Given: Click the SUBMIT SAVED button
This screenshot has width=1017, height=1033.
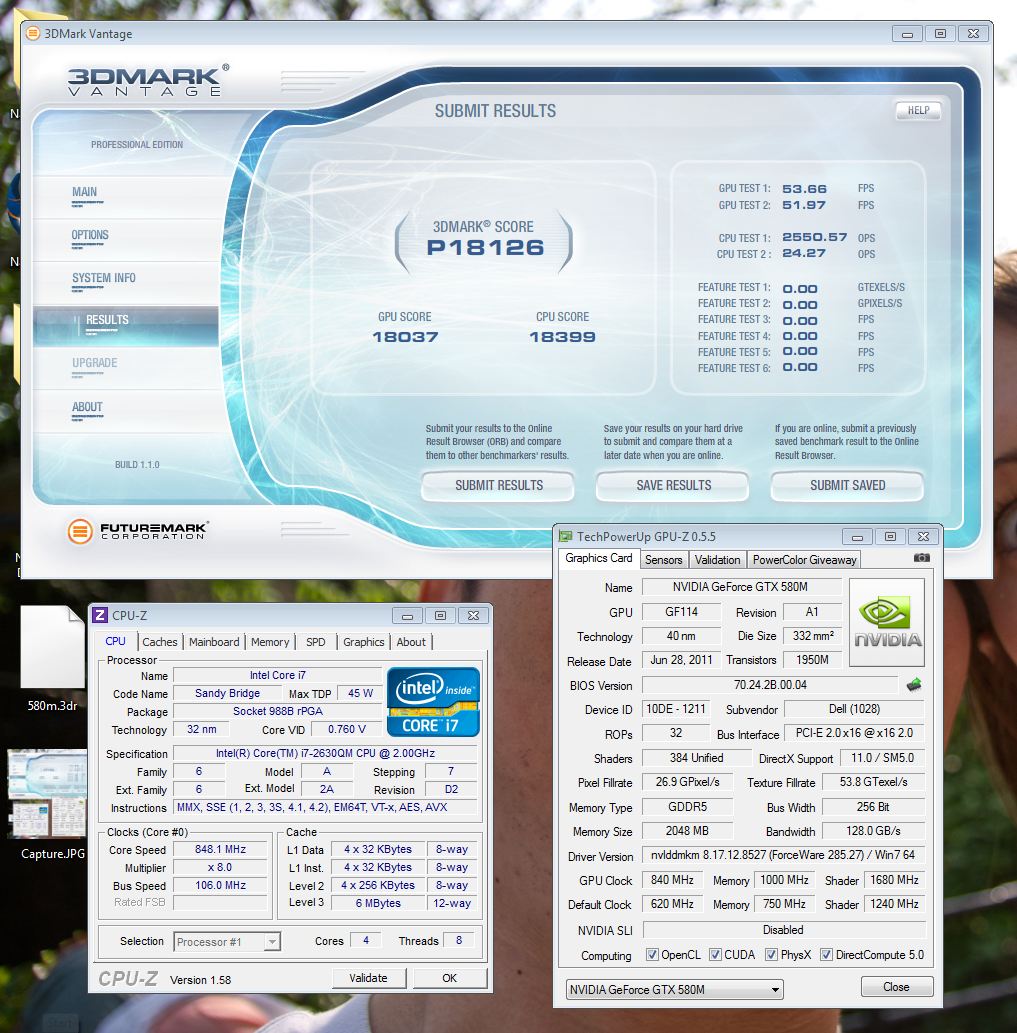Looking at the screenshot, I should [x=848, y=486].
